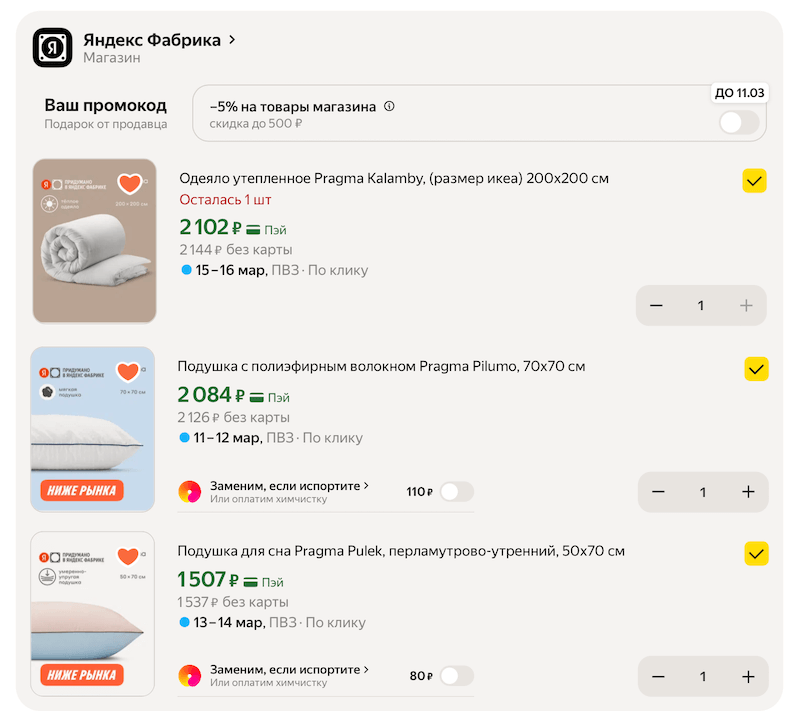Show promo code info icon near −5%
800x725 pixels.
[389, 106]
